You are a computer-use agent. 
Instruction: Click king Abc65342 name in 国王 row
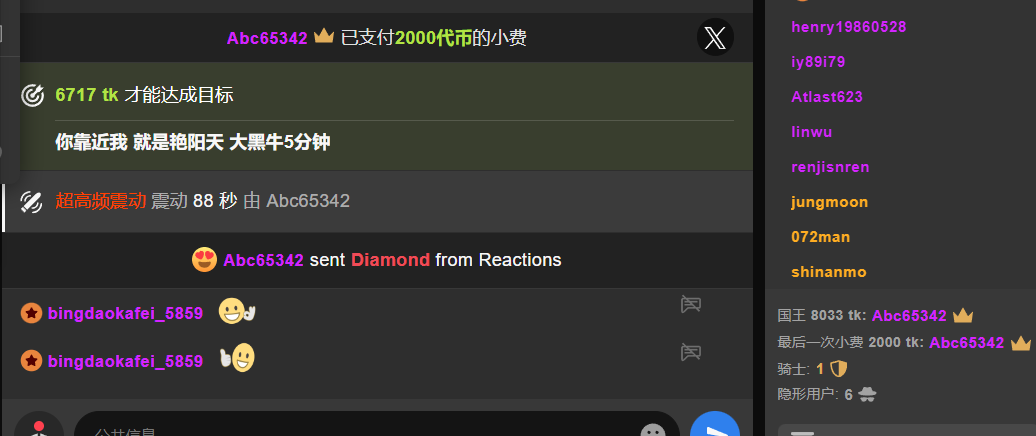(x=909, y=316)
